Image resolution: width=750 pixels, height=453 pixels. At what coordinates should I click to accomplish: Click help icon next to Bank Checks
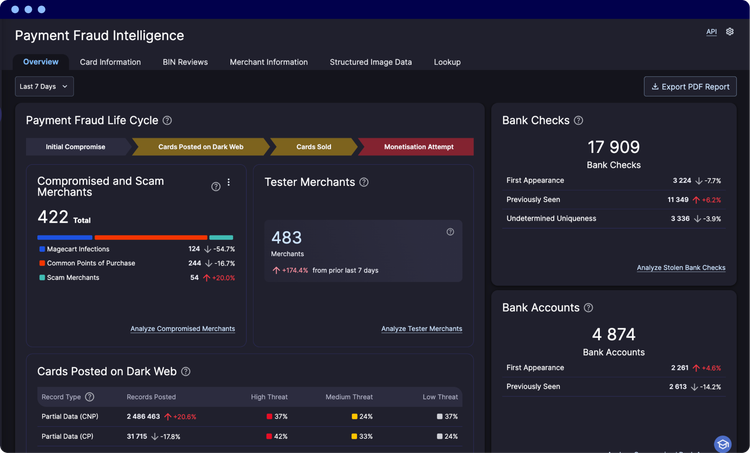(578, 121)
